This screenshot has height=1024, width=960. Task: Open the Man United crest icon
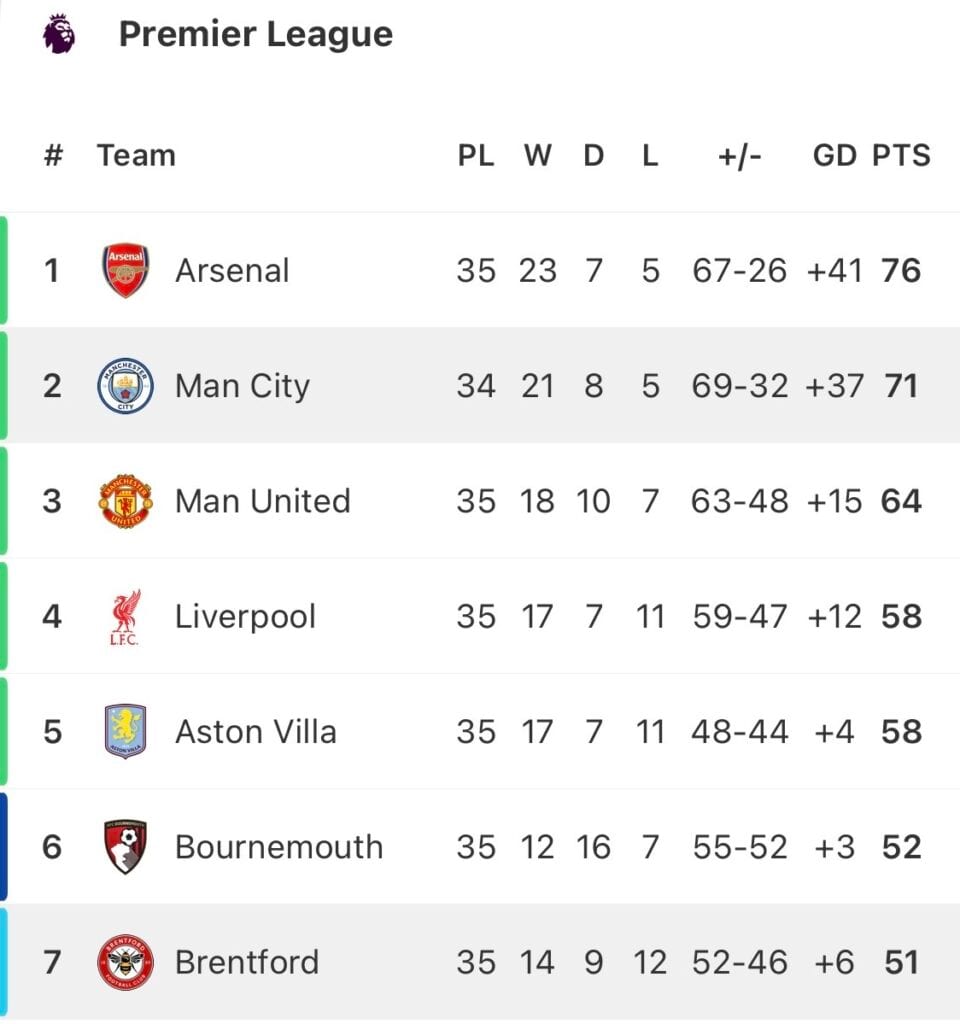[x=125, y=501]
